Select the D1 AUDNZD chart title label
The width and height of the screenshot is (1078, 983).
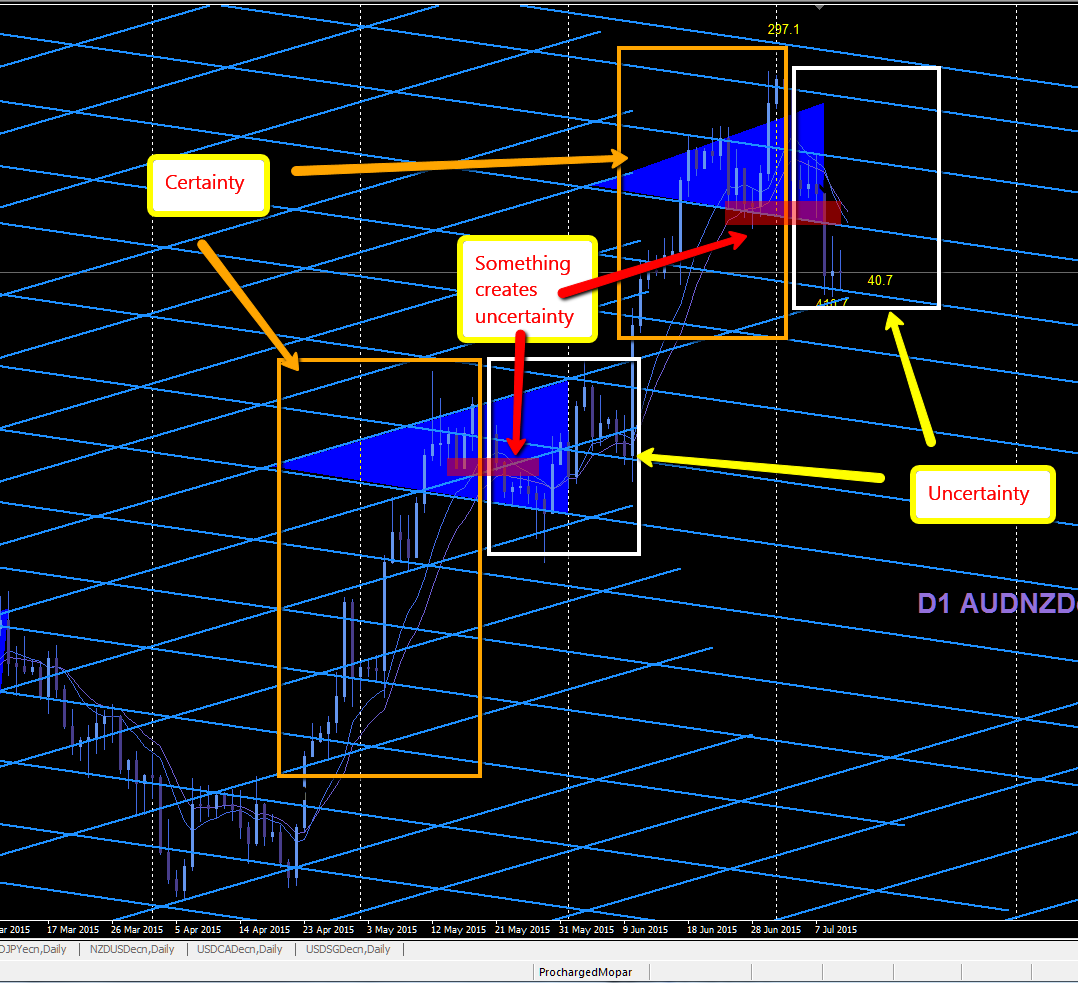click(998, 604)
